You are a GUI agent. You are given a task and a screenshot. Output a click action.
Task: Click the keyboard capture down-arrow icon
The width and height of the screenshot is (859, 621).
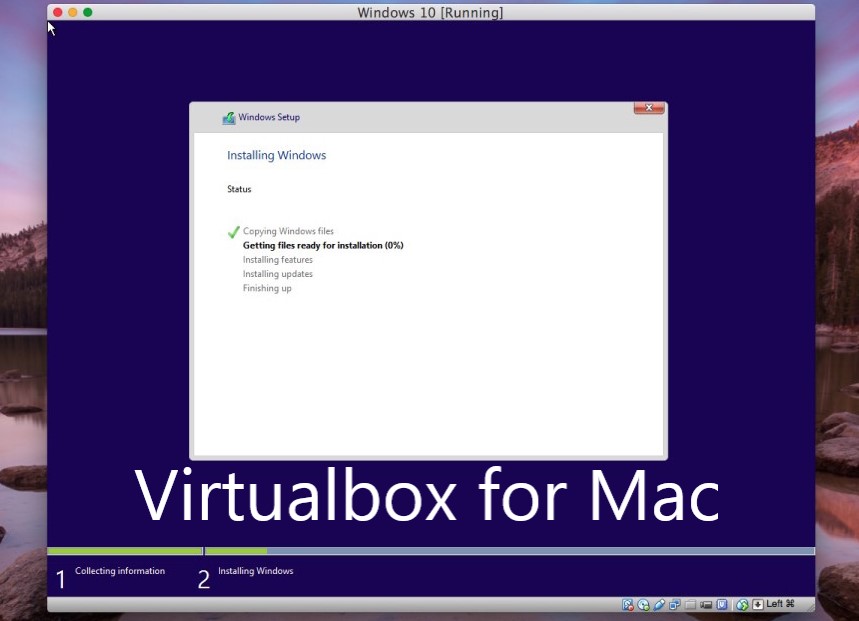[758, 605]
